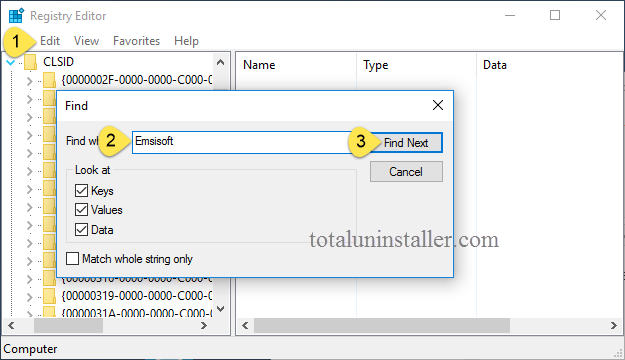Expand the {0000002F-0000-0000-C000 key
625x360 pixels.
pyautogui.click(x=29, y=81)
